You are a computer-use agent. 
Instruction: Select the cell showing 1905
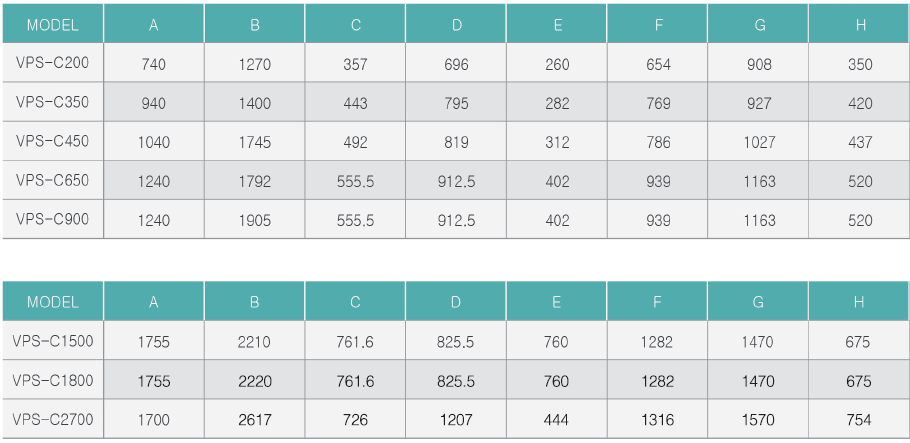click(254, 221)
